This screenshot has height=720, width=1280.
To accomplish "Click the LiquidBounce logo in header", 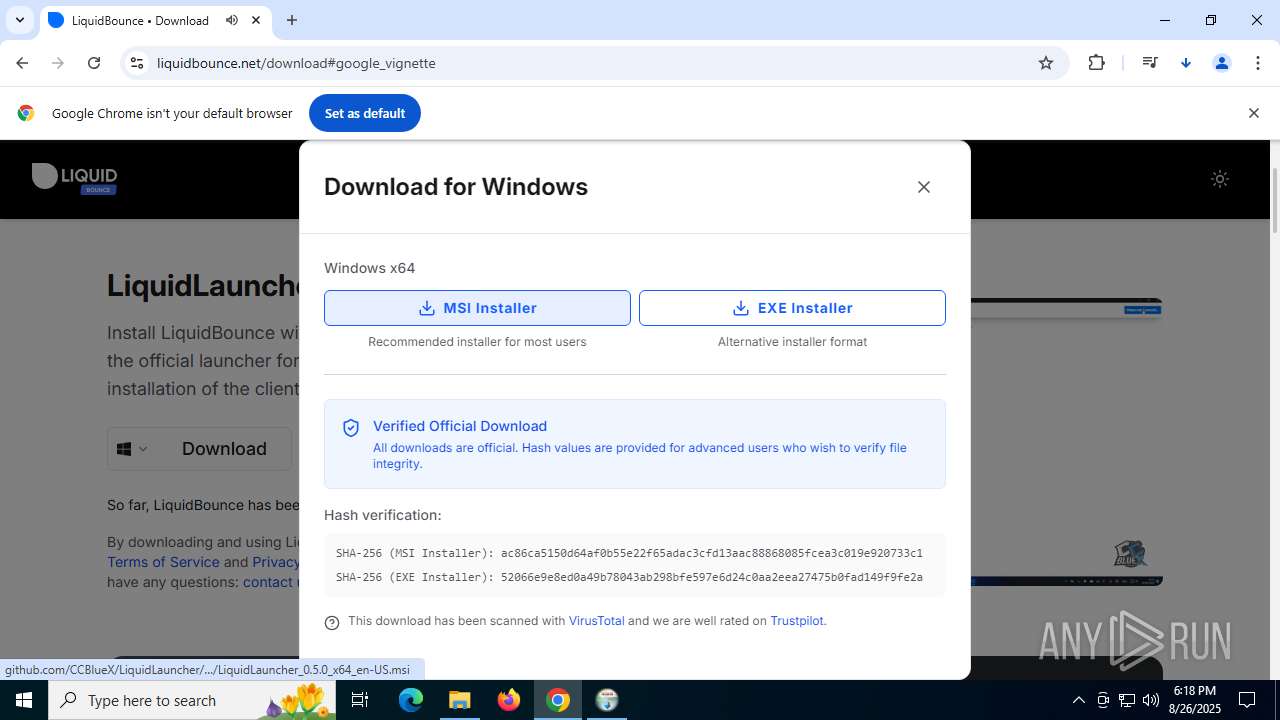I will pyautogui.click(x=75, y=178).
